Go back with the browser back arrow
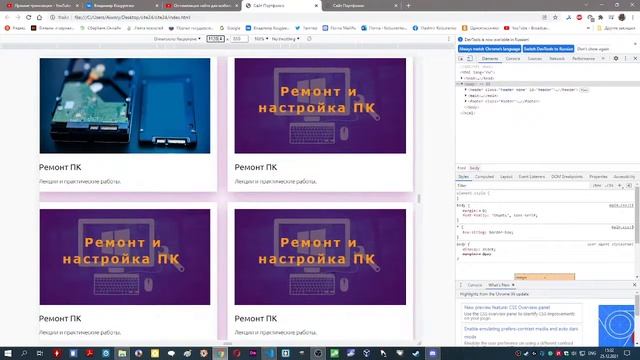This screenshot has height=360, width=640. (7, 17)
